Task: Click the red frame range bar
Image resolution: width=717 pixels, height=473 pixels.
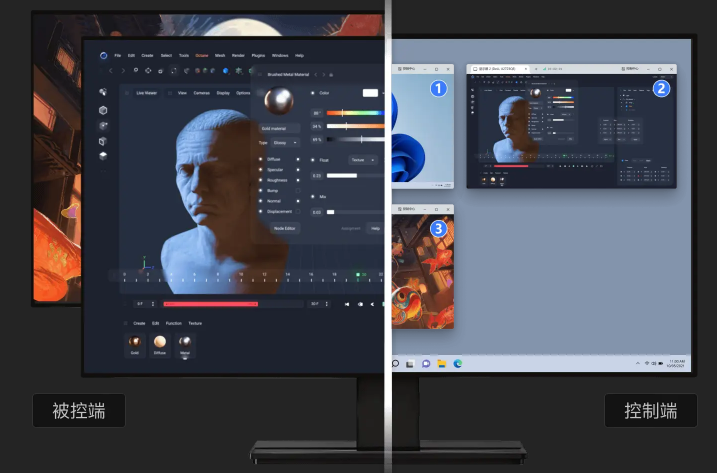Action: click(211, 304)
